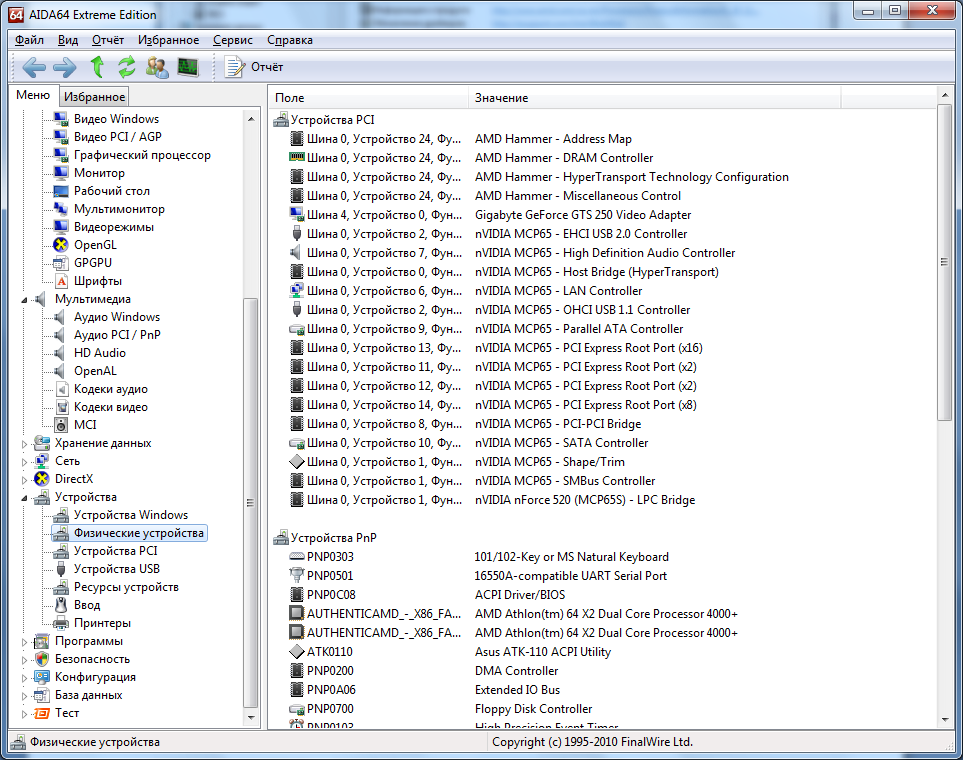Refresh the page with green arrows icon
This screenshot has height=760, width=963.
click(x=127, y=67)
